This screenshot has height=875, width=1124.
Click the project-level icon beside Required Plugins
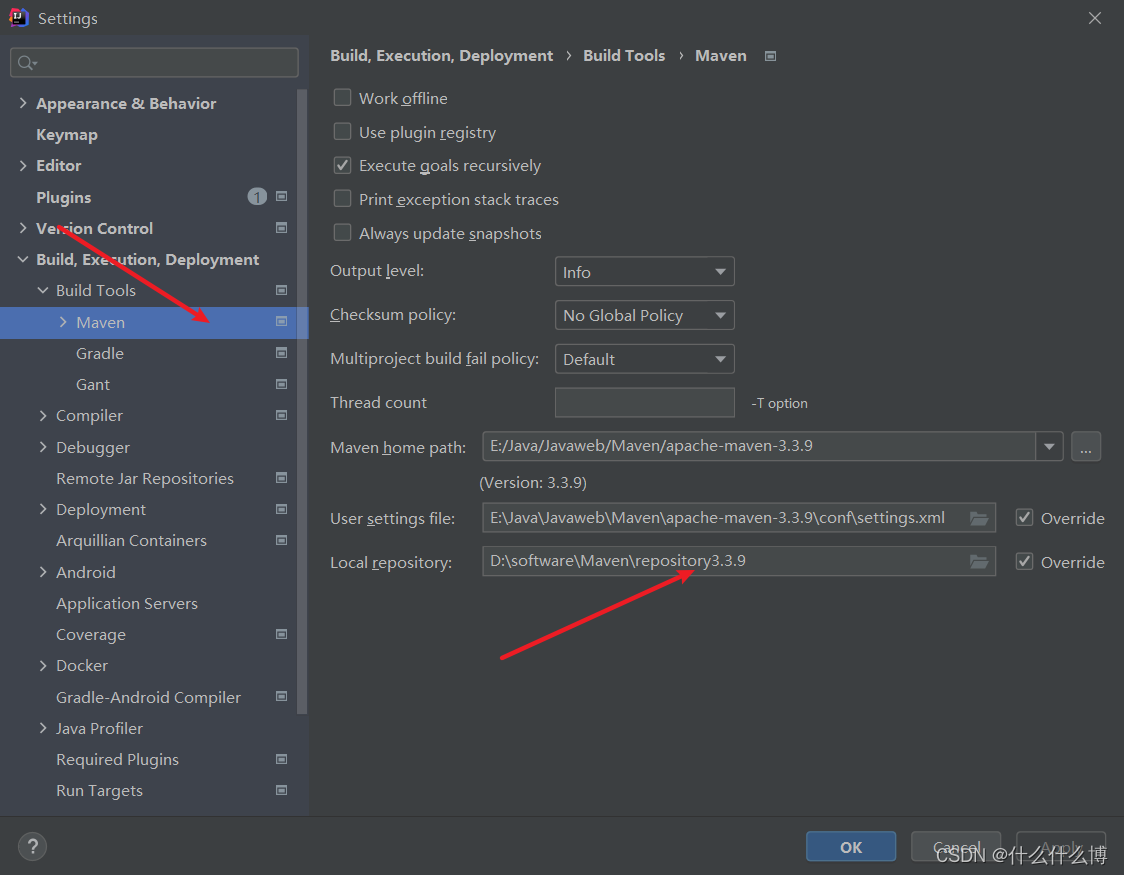click(282, 759)
